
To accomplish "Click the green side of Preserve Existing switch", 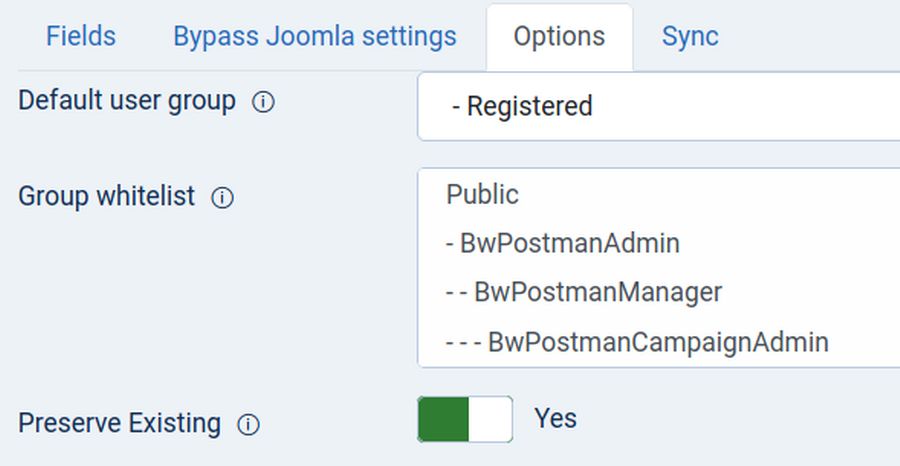I will click(443, 419).
